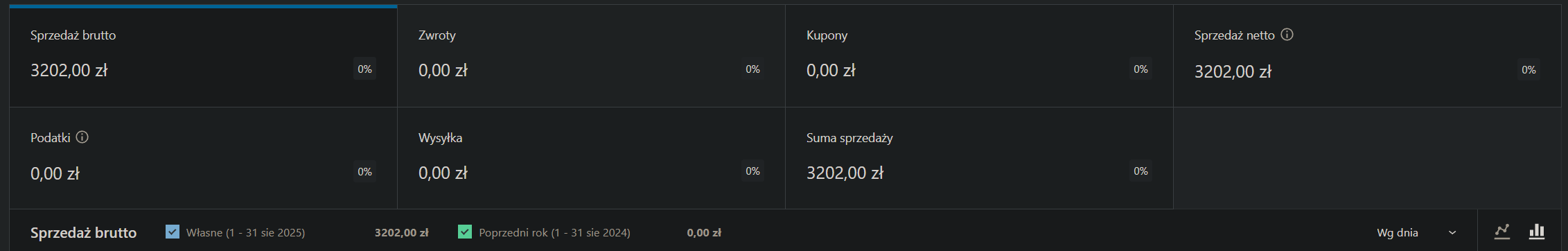Select the Sprzedaż netto summary tab
Screen dimensions: 1568x251
point(1367,56)
